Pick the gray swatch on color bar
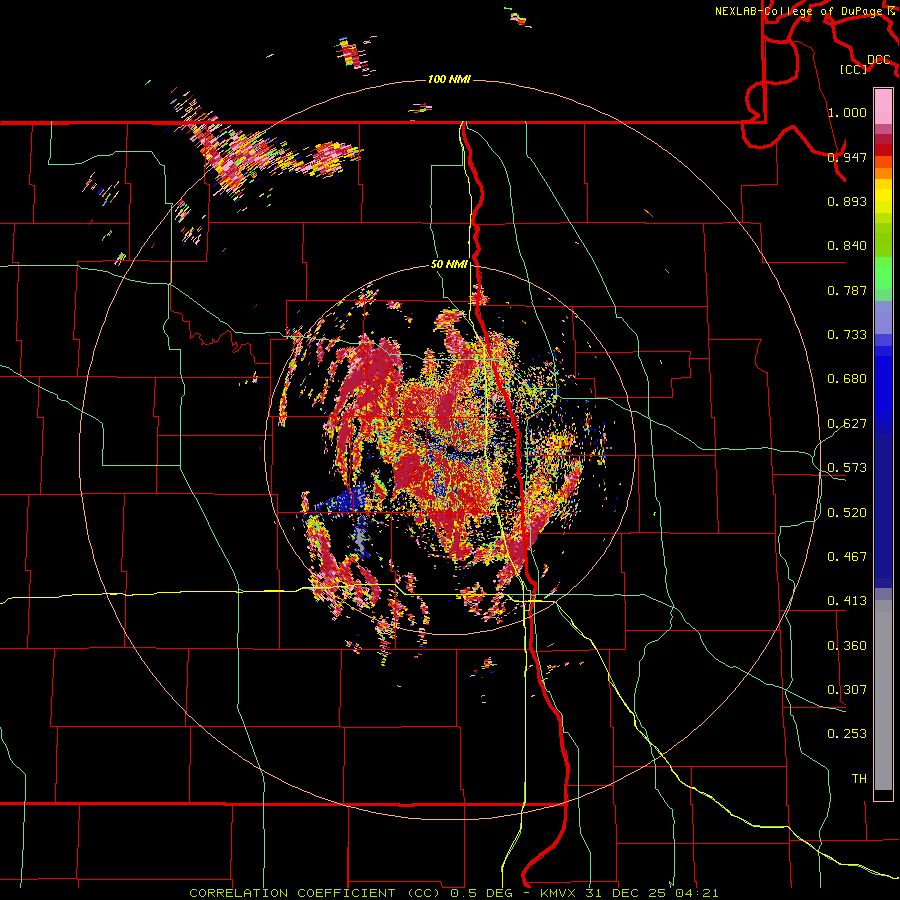 [883, 695]
